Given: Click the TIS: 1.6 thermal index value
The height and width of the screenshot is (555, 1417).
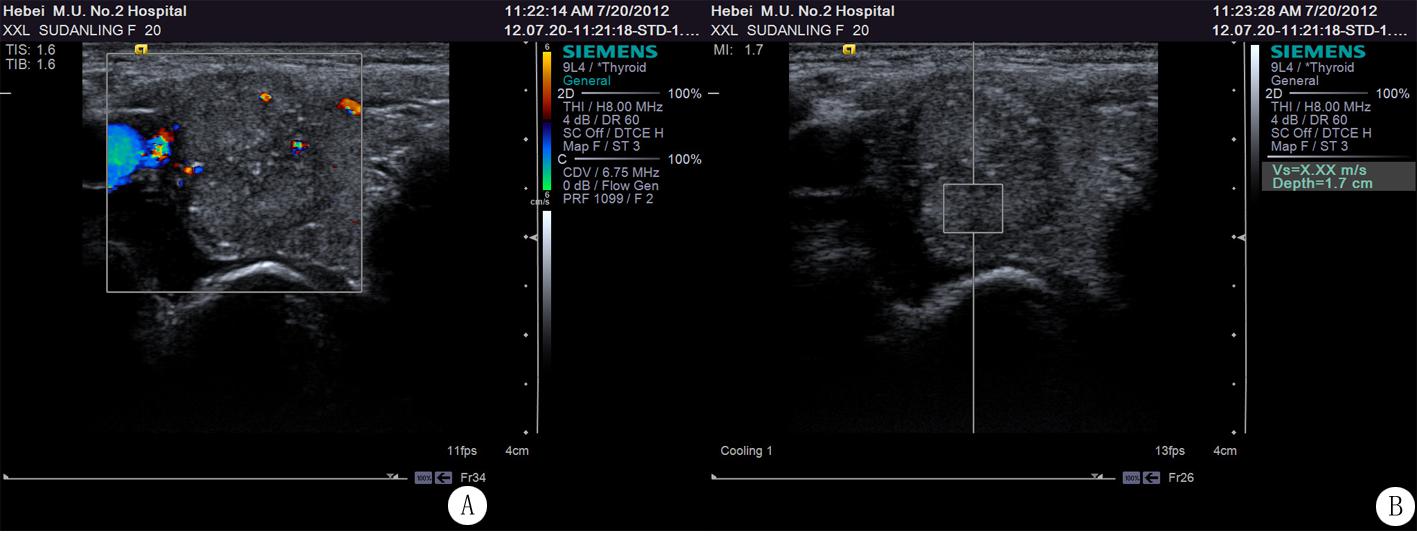Looking at the screenshot, I should (x=30, y=49).
